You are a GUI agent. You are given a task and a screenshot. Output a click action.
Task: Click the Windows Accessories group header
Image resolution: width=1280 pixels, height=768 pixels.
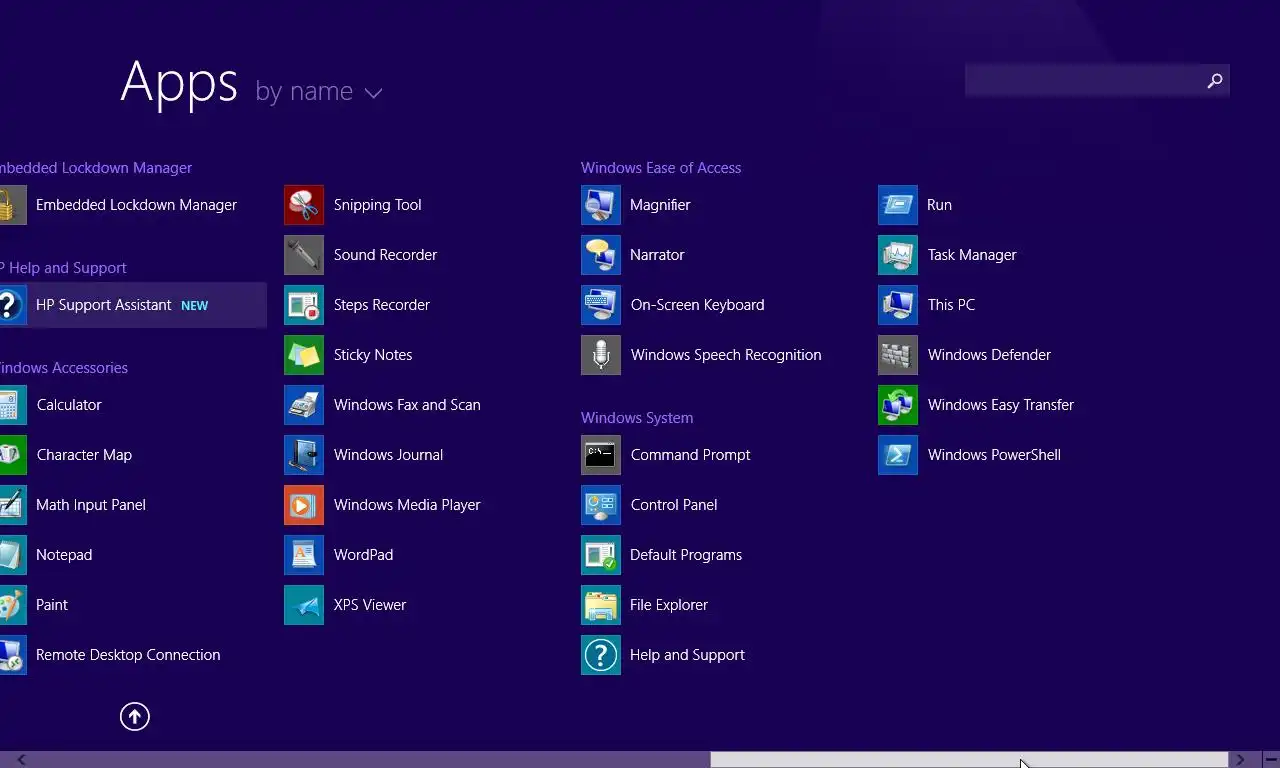click(64, 368)
